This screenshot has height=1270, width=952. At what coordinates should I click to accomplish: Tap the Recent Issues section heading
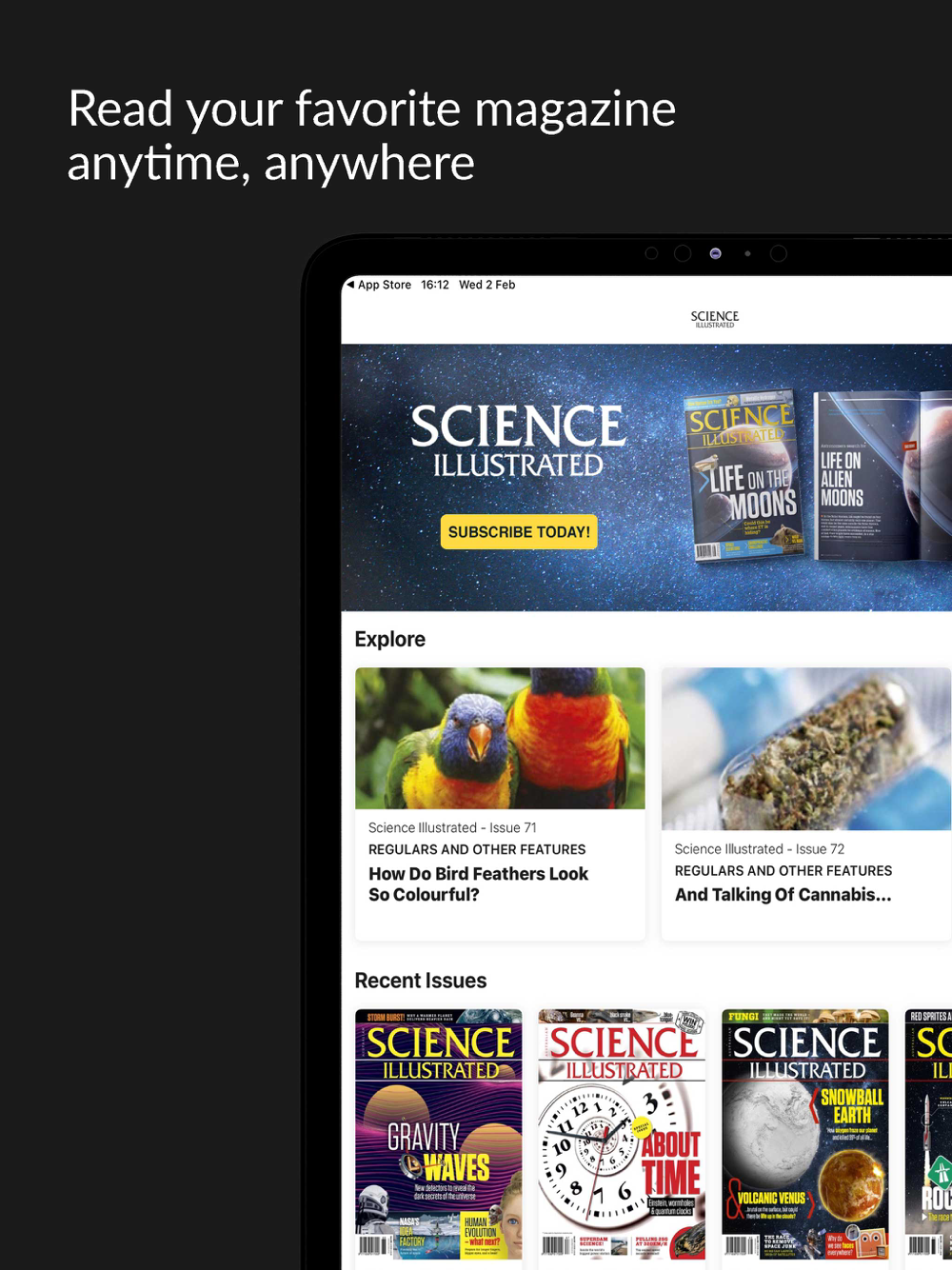(421, 981)
